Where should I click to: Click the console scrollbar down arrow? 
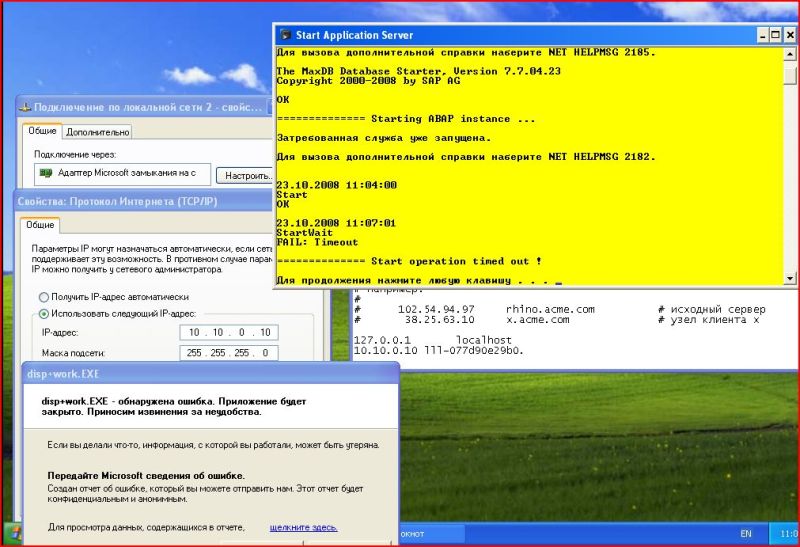click(789, 278)
